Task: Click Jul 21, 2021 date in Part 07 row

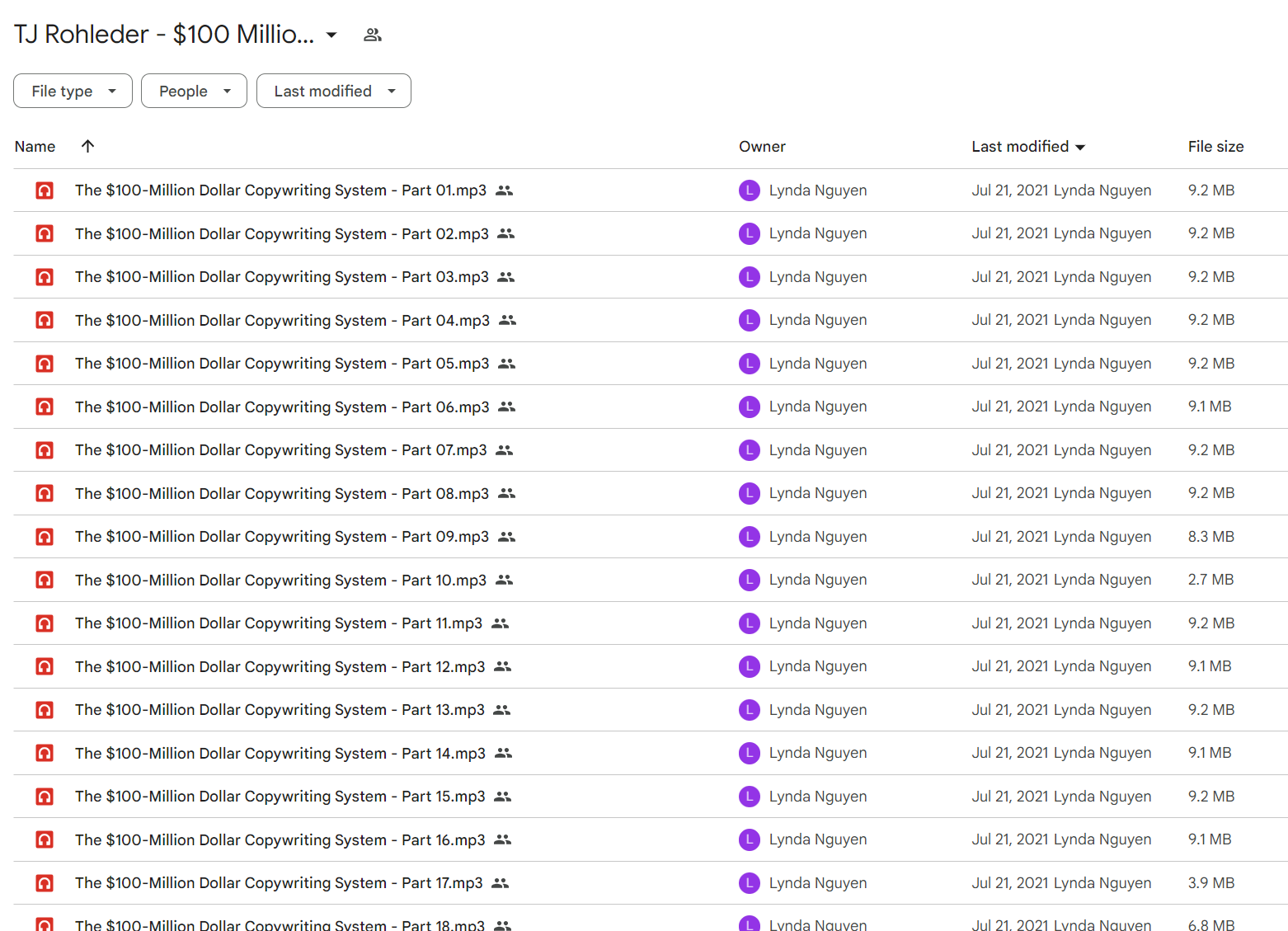Action: (1010, 450)
